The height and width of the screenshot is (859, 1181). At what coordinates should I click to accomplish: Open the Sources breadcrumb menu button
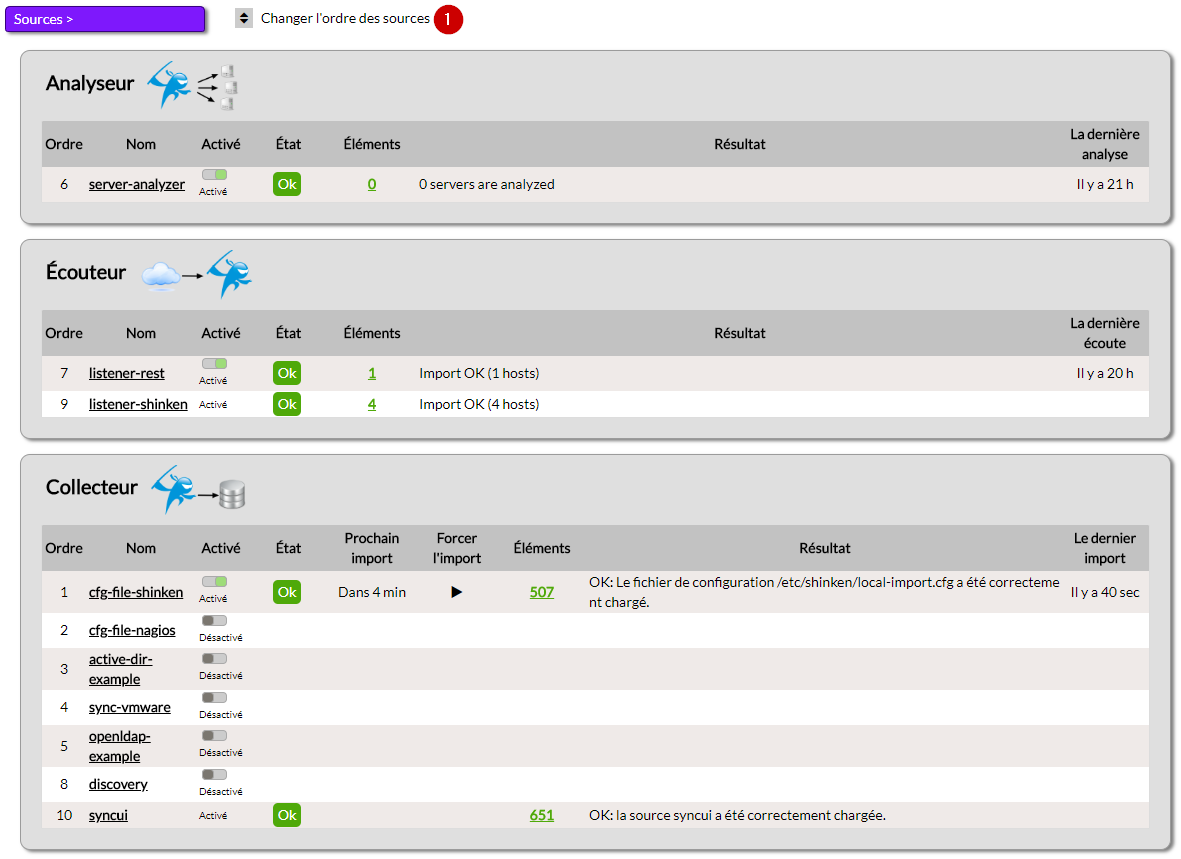[x=105, y=19]
